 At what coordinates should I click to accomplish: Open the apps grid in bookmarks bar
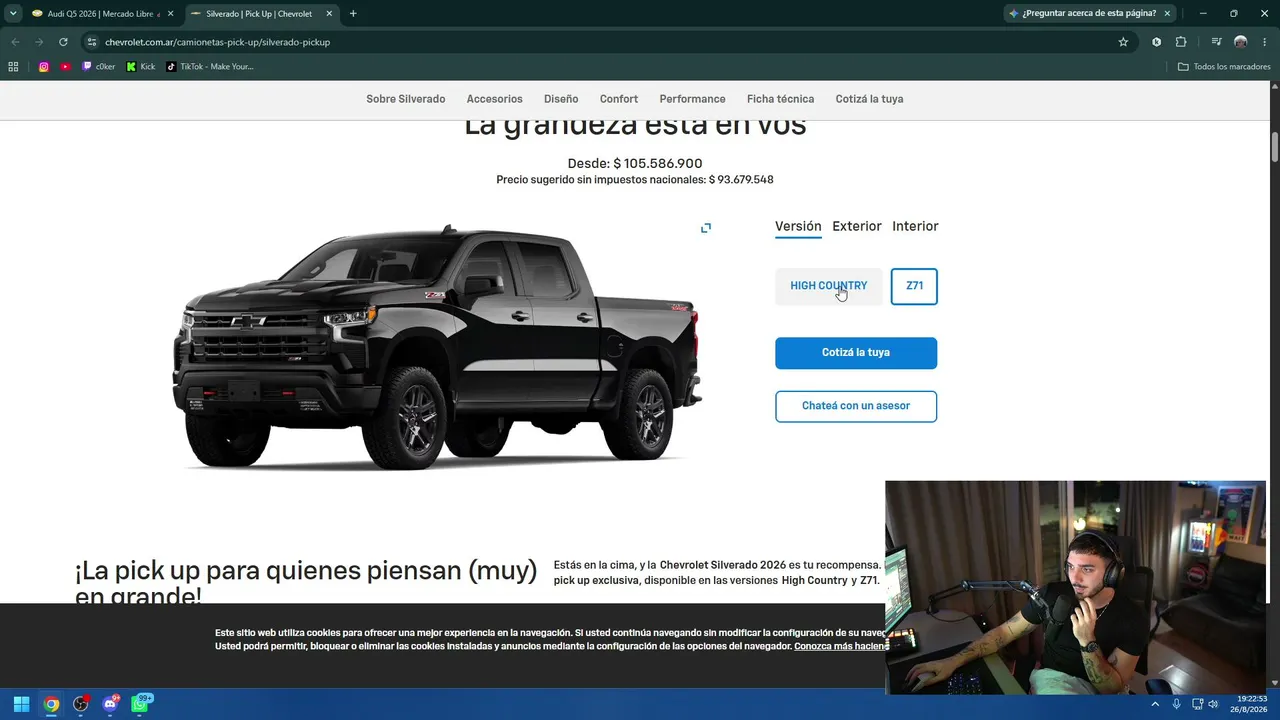tap(13, 67)
